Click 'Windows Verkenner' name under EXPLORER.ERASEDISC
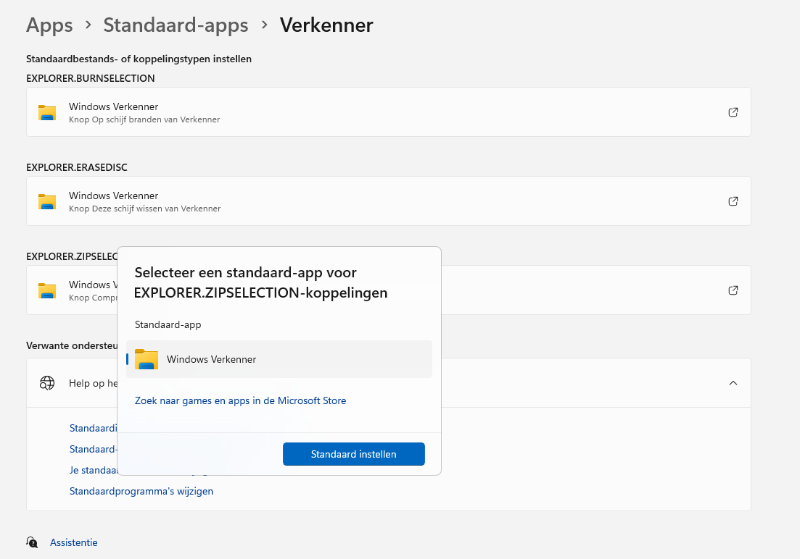This screenshot has width=800, height=559. 113,196
